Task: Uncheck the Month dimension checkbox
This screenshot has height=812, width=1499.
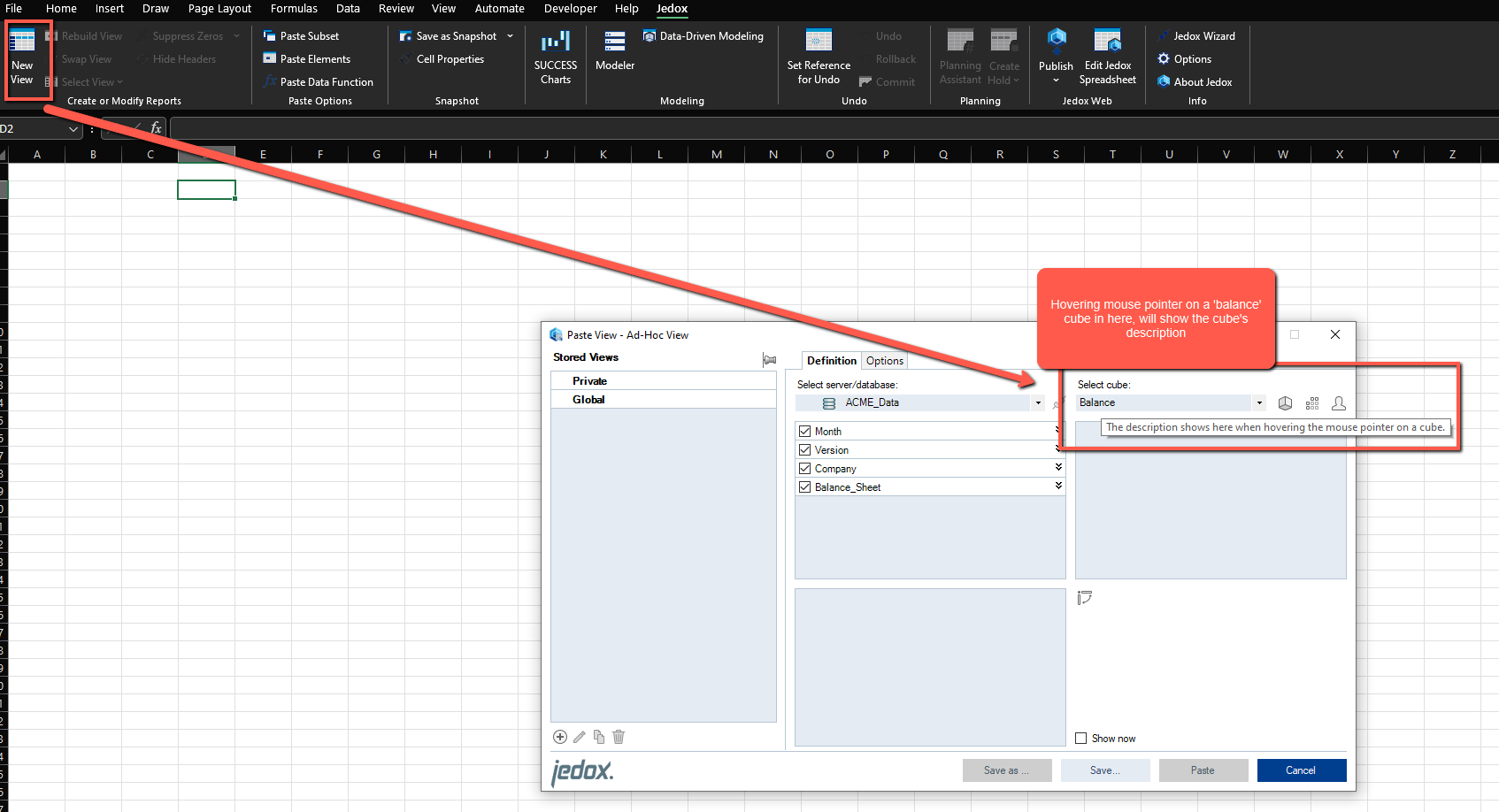Action: pyautogui.click(x=804, y=432)
